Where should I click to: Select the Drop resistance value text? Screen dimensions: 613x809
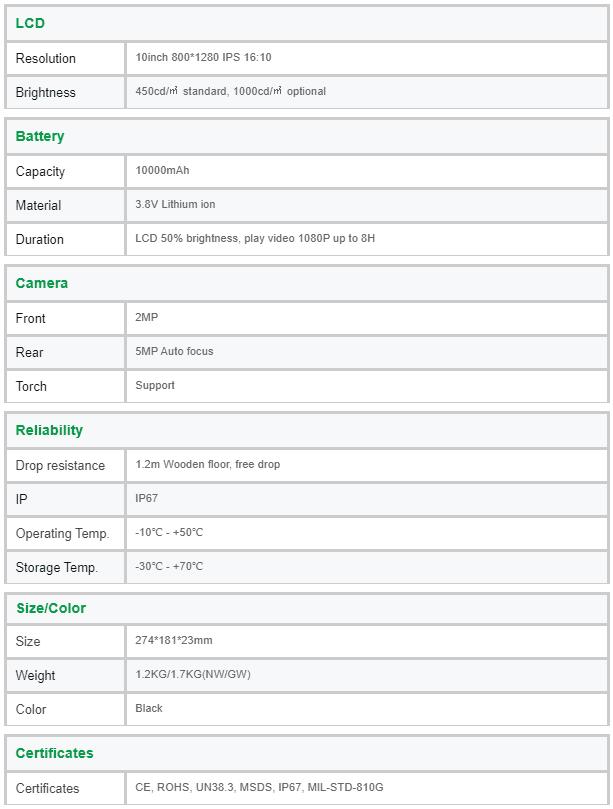(x=207, y=464)
